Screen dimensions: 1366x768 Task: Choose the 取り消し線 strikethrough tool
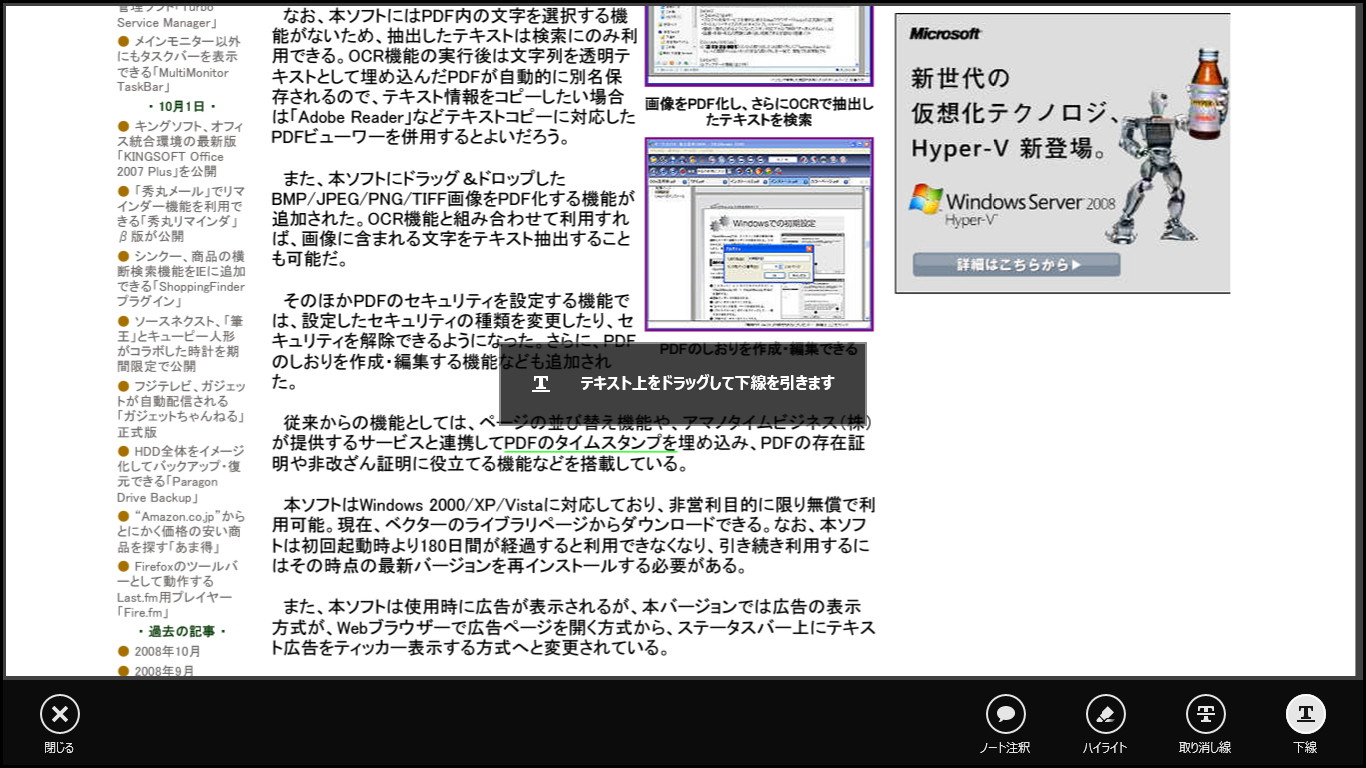click(x=1205, y=714)
